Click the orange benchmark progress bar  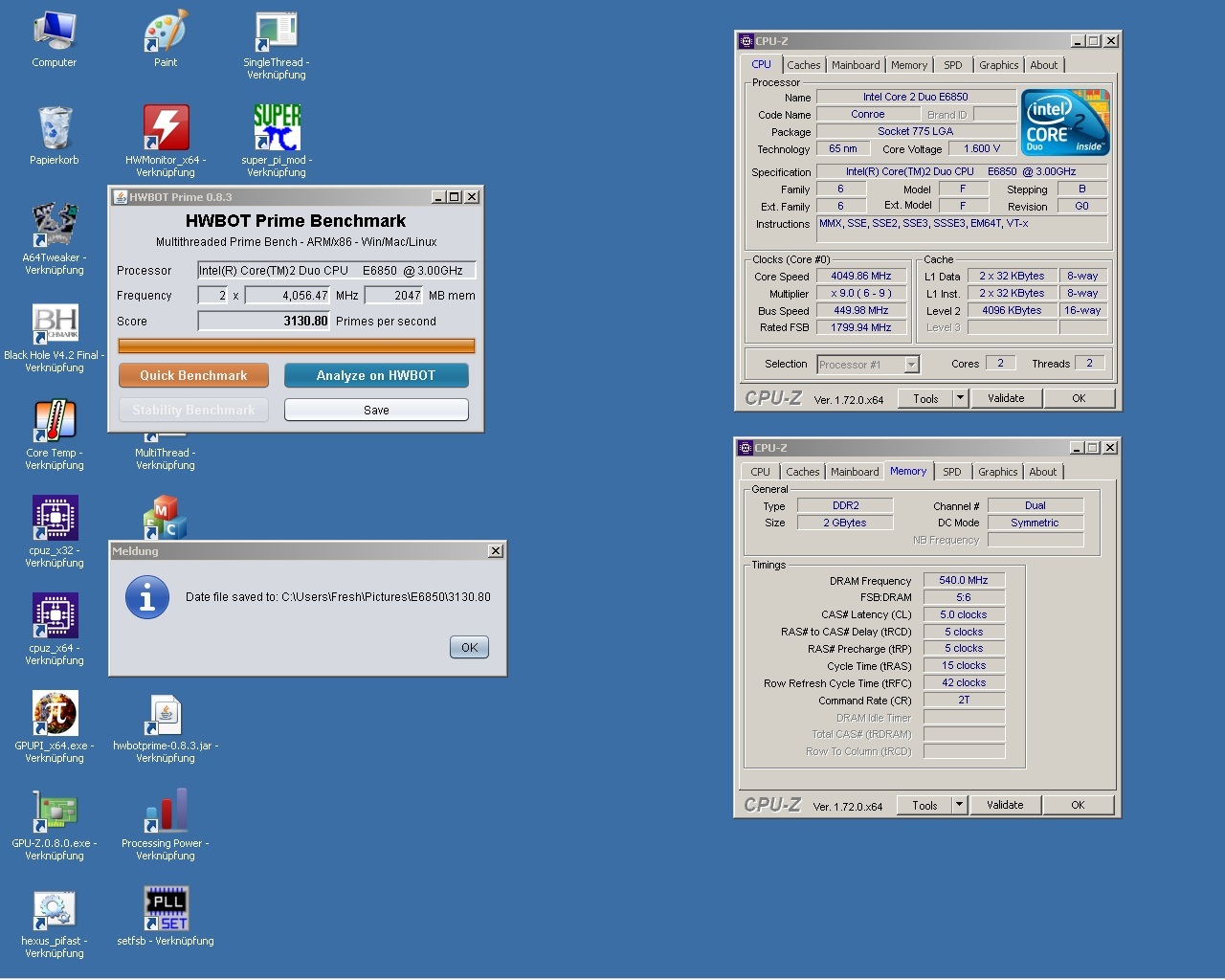(297, 345)
